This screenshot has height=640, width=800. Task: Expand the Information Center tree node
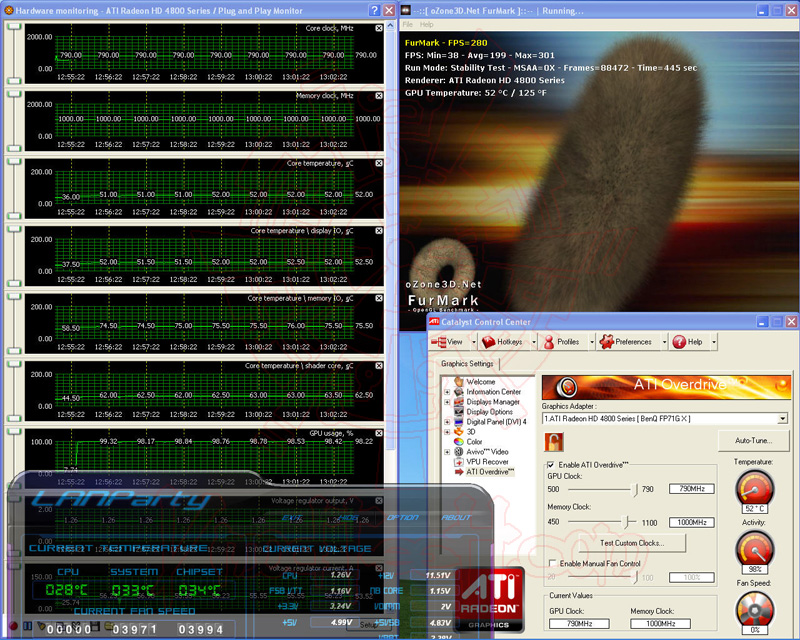point(447,392)
